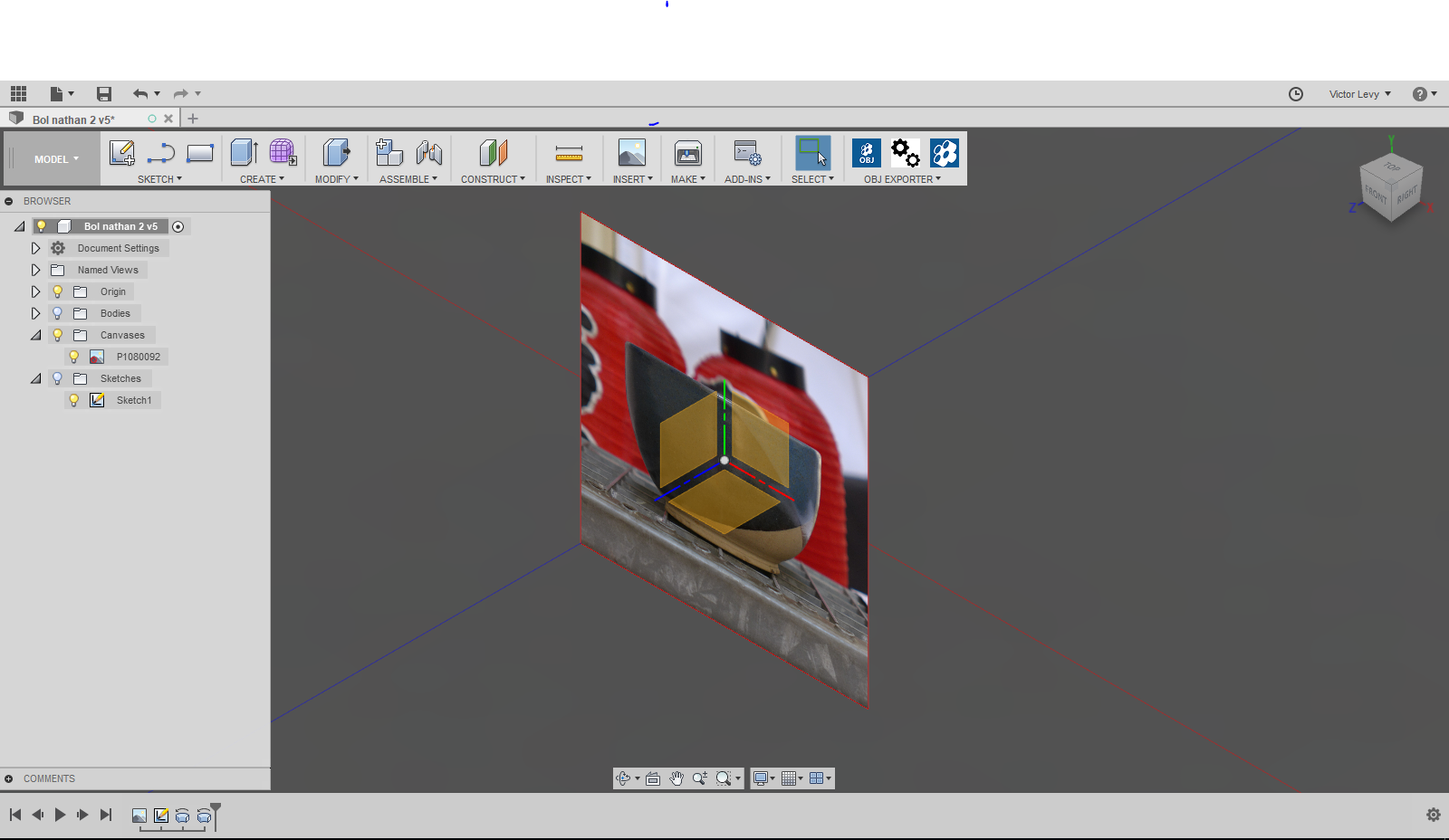Activate the Bol nathan 2 v5 component radio
1449x840 pixels.
[x=178, y=226]
